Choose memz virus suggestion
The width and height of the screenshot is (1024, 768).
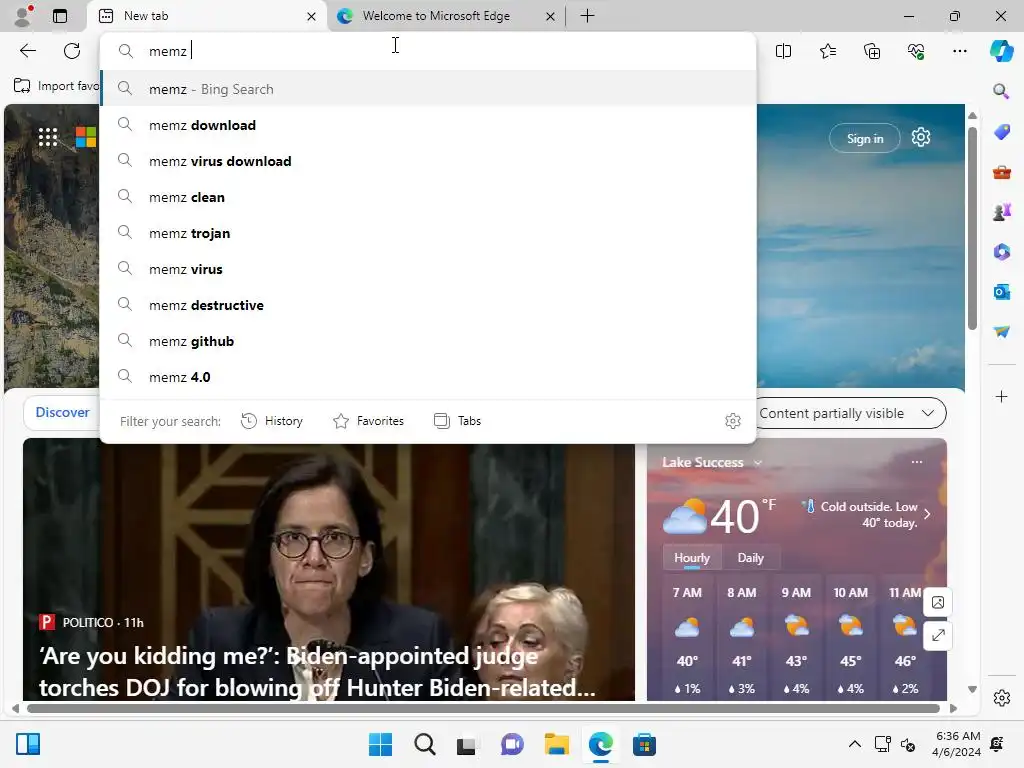coord(429,269)
